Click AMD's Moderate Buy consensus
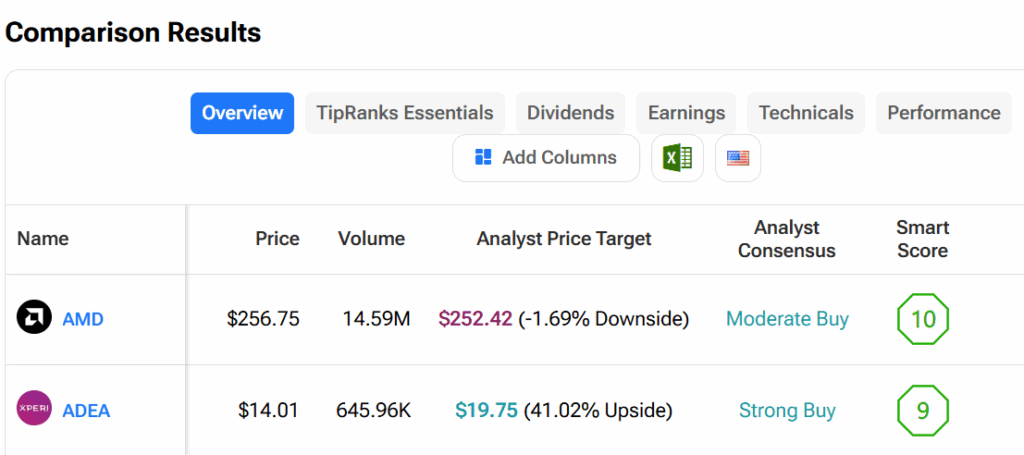The height and width of the screenshot is (455, 1024). click(787, 319)
